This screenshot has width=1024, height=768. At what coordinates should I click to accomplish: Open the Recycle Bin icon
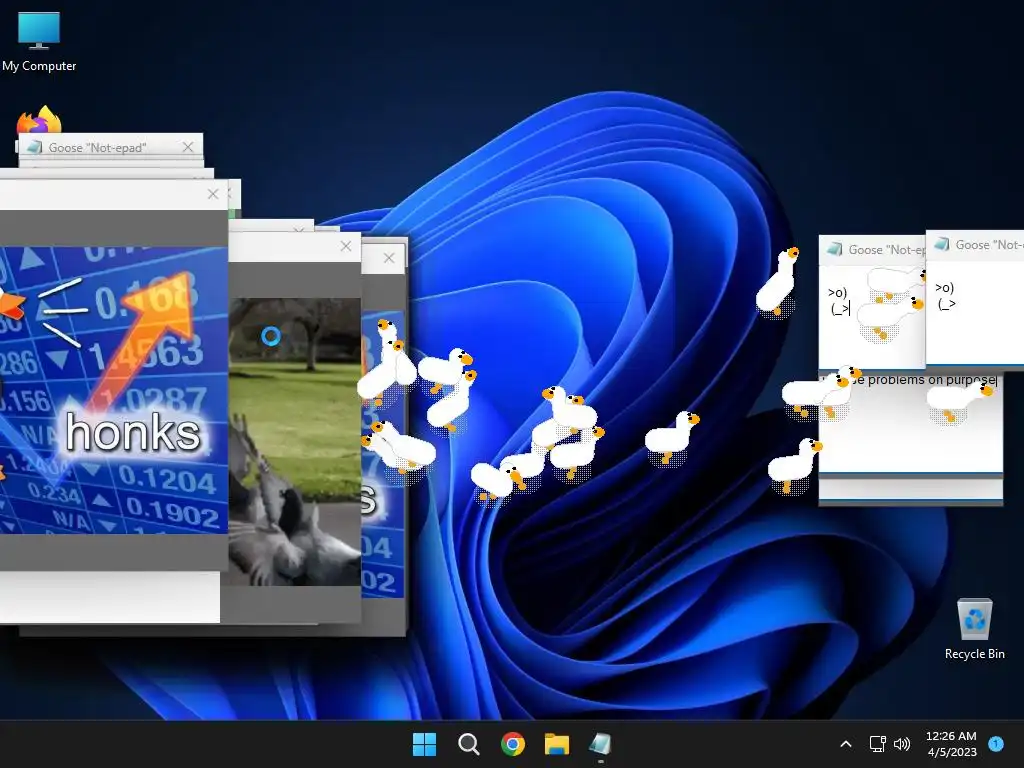coord(974,628)
